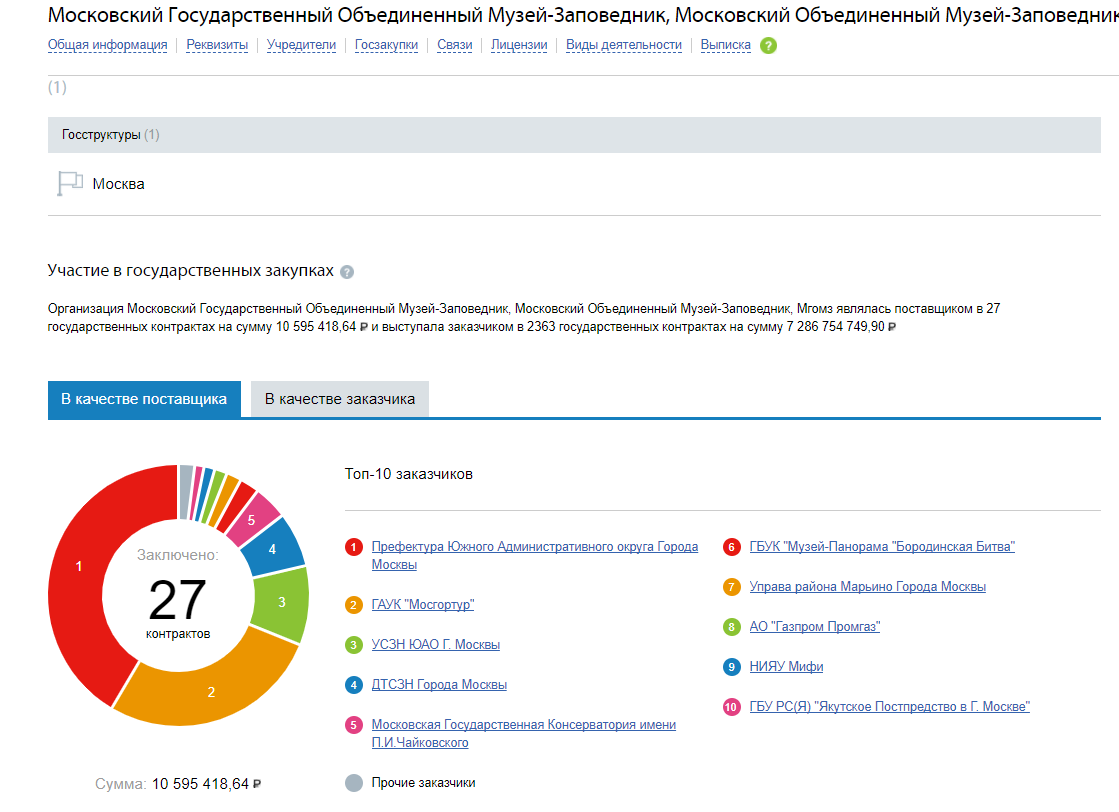Click the green number 3 legend badge
The width and height of the screenshot is (1119, 812).
[353, 645]
